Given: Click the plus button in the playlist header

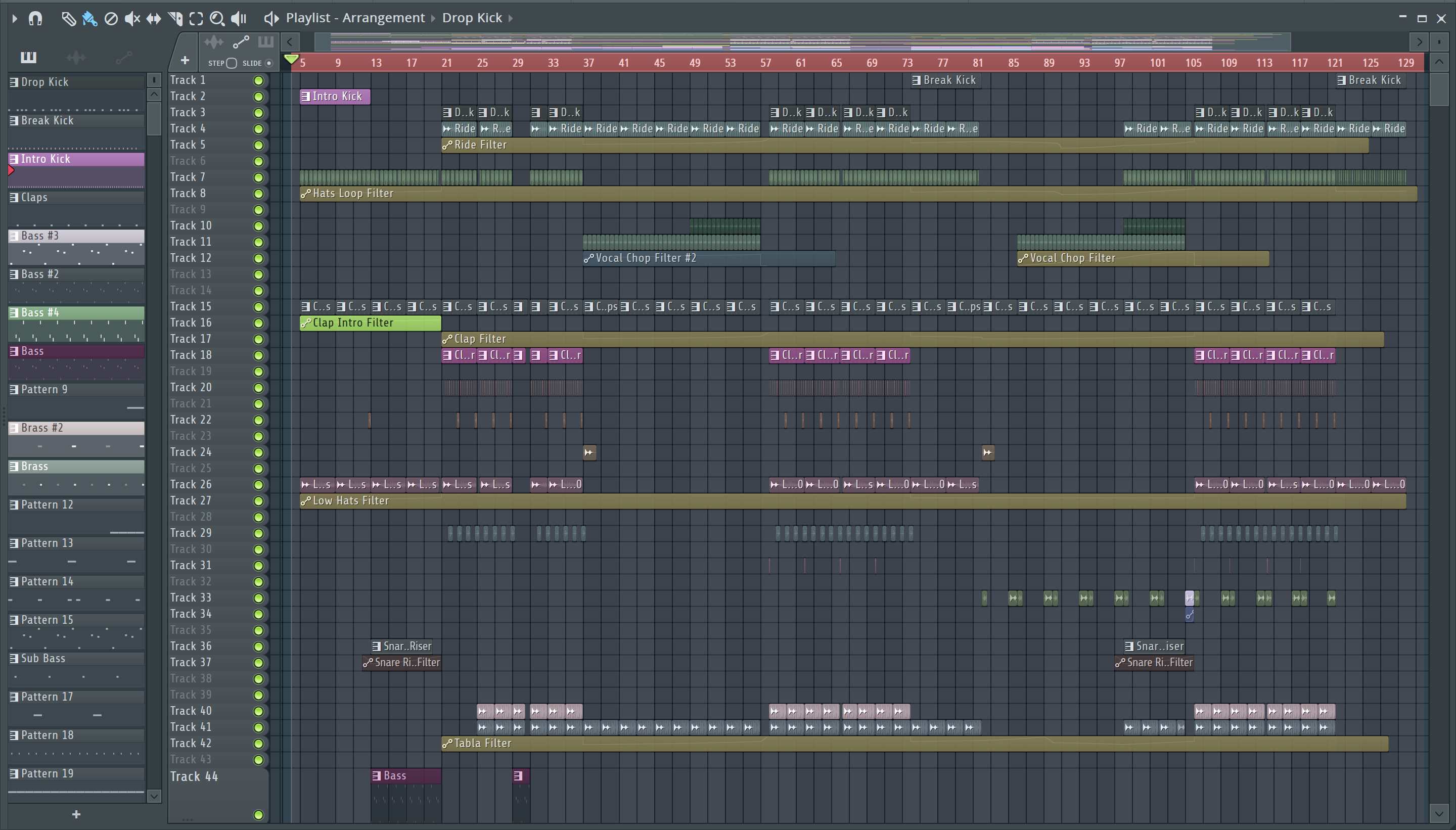Looking at the screenshot, I should point(185,61).
